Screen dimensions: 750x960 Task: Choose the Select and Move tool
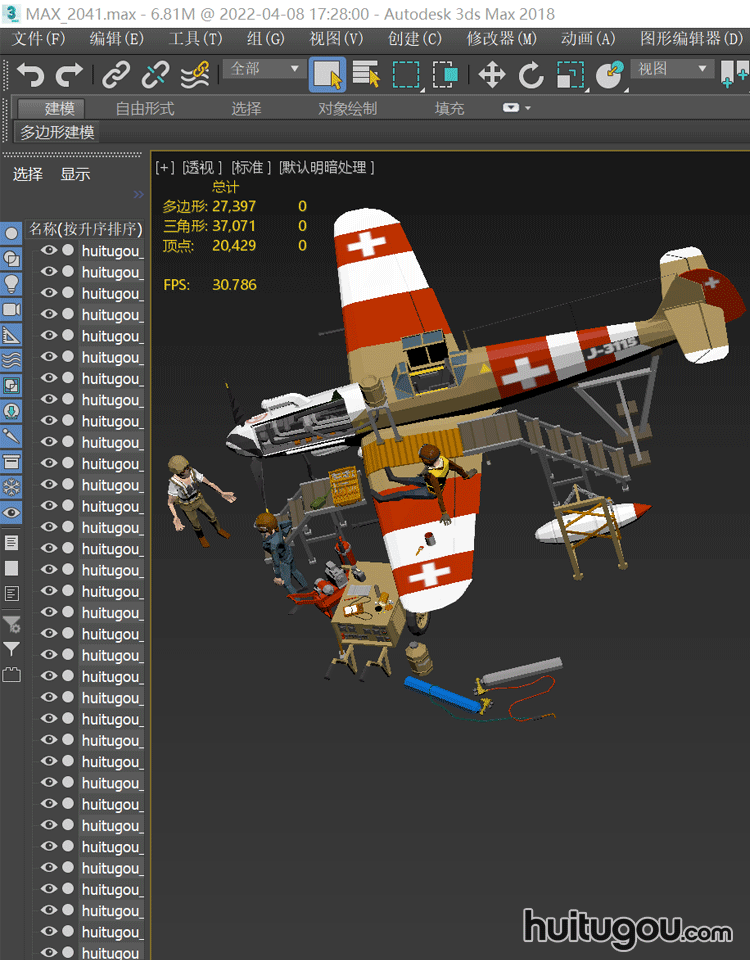(491, 75)
